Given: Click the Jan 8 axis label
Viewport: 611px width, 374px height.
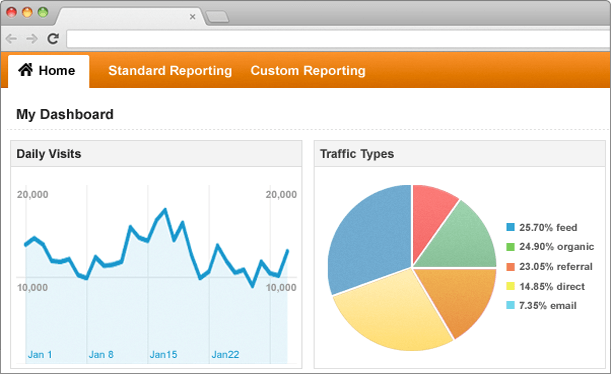Looking at the screenshot, I should (x=101, y=355).
